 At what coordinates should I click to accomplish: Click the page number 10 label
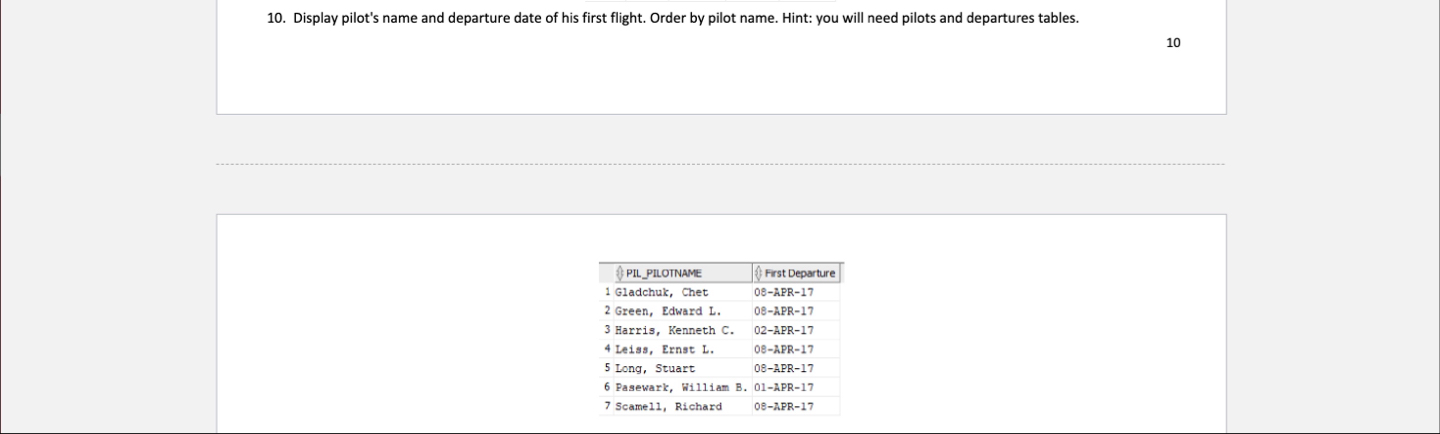pos(1173,42)
